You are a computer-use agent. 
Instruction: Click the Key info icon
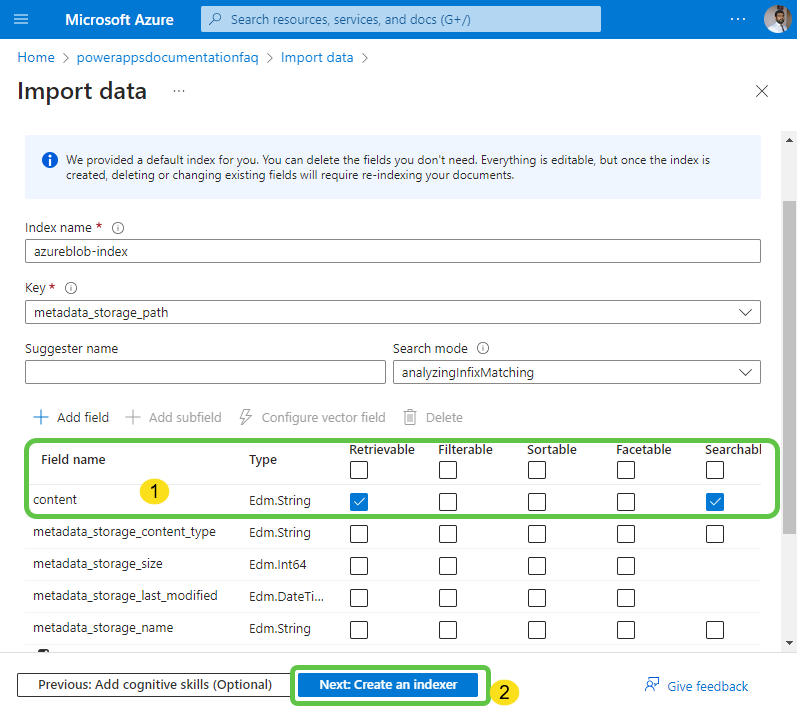pos(71,288)
